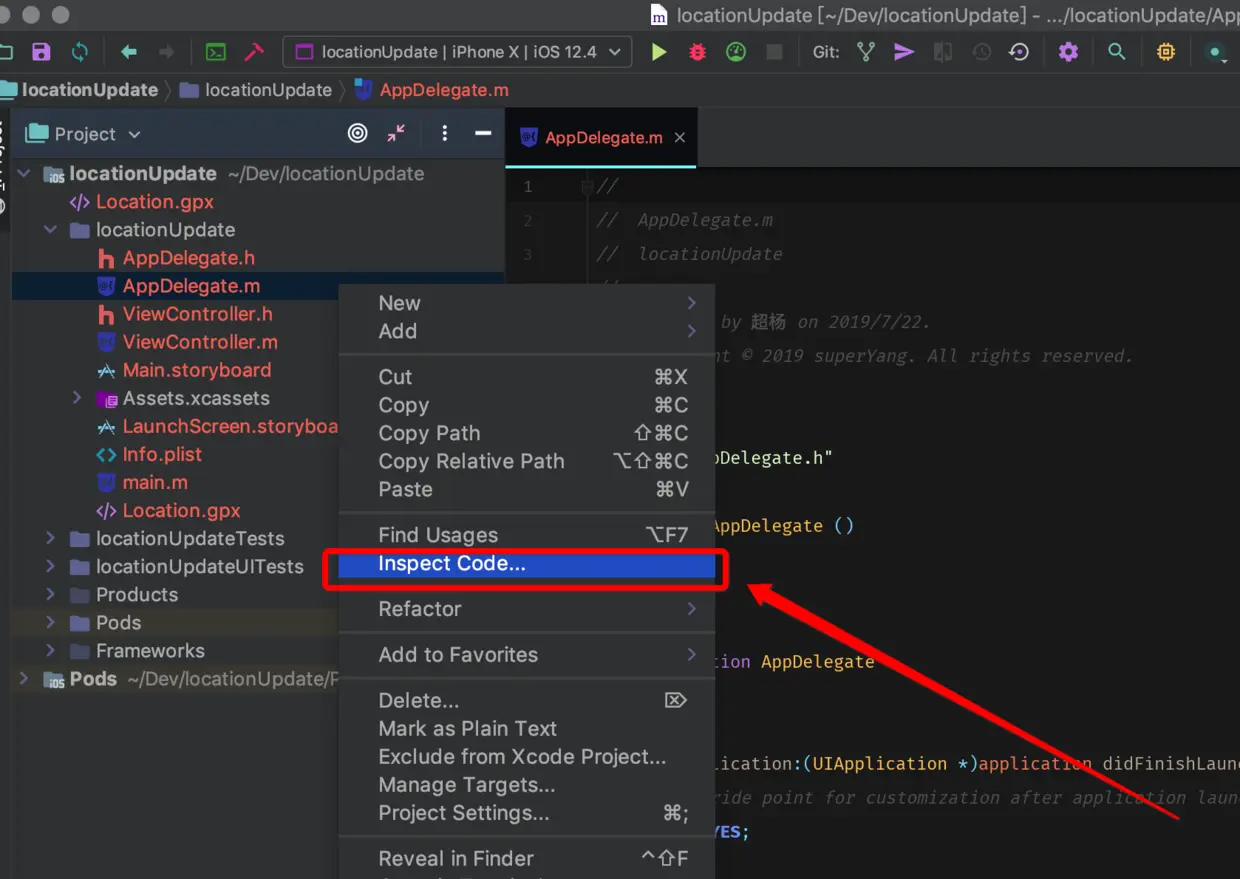Open the locationUpdate iPhone X run configuration dropdown
The image size is (1240, 879).
458,52
